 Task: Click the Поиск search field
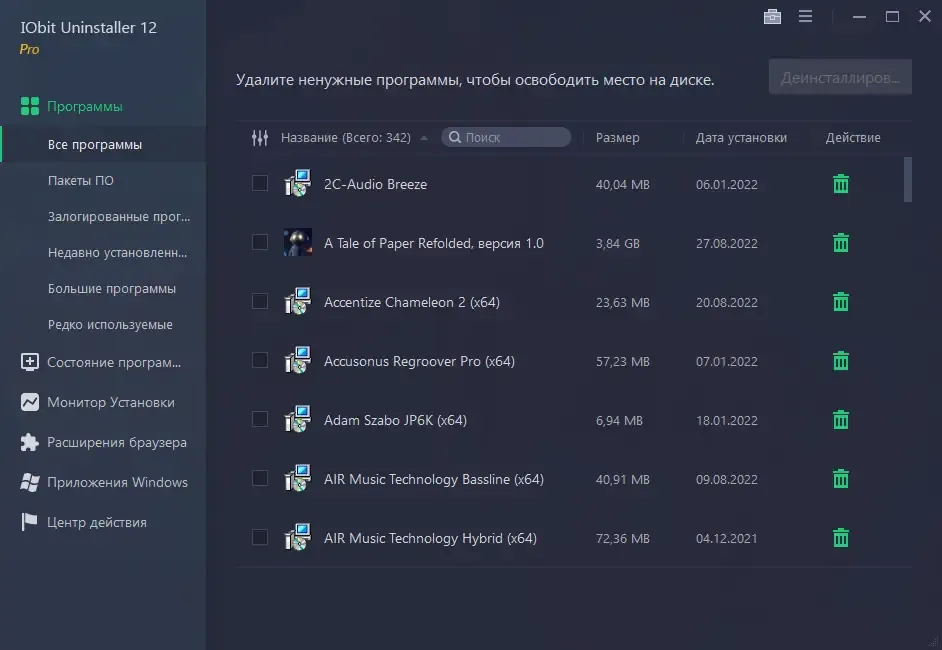506,138
